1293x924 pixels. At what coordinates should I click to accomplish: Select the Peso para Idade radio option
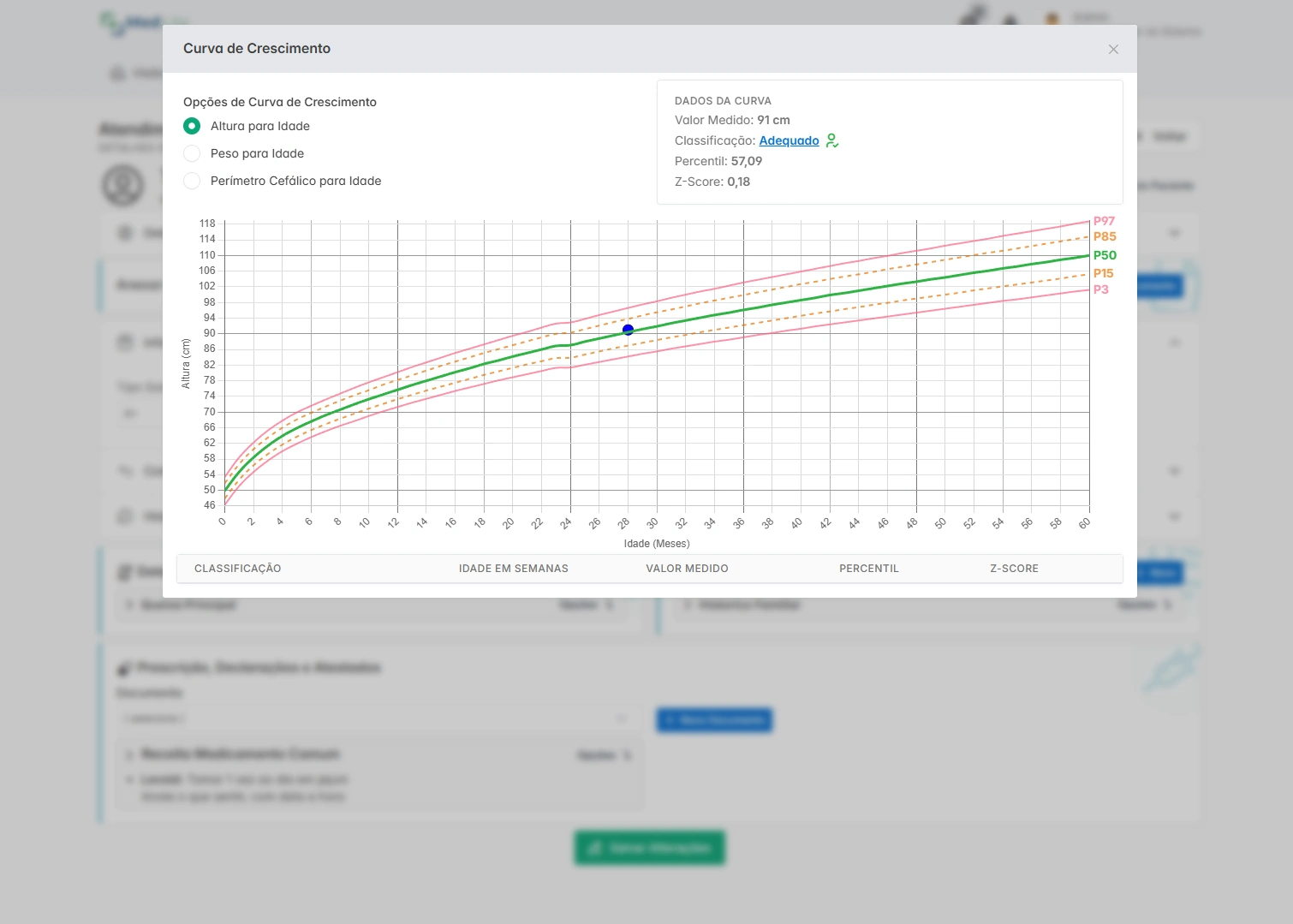point(192,153)
